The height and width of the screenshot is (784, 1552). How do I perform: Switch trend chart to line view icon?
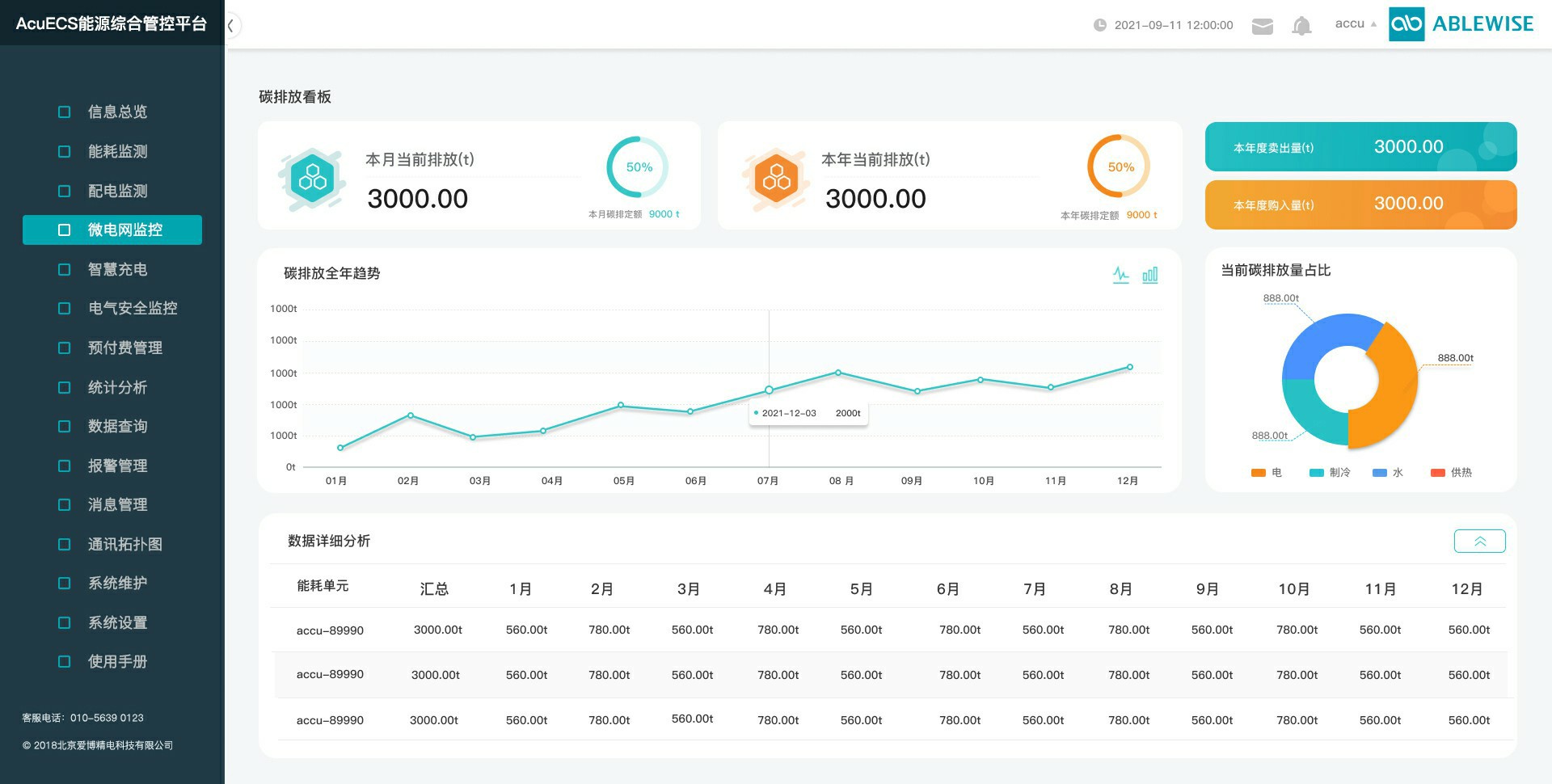[1120, 275]
